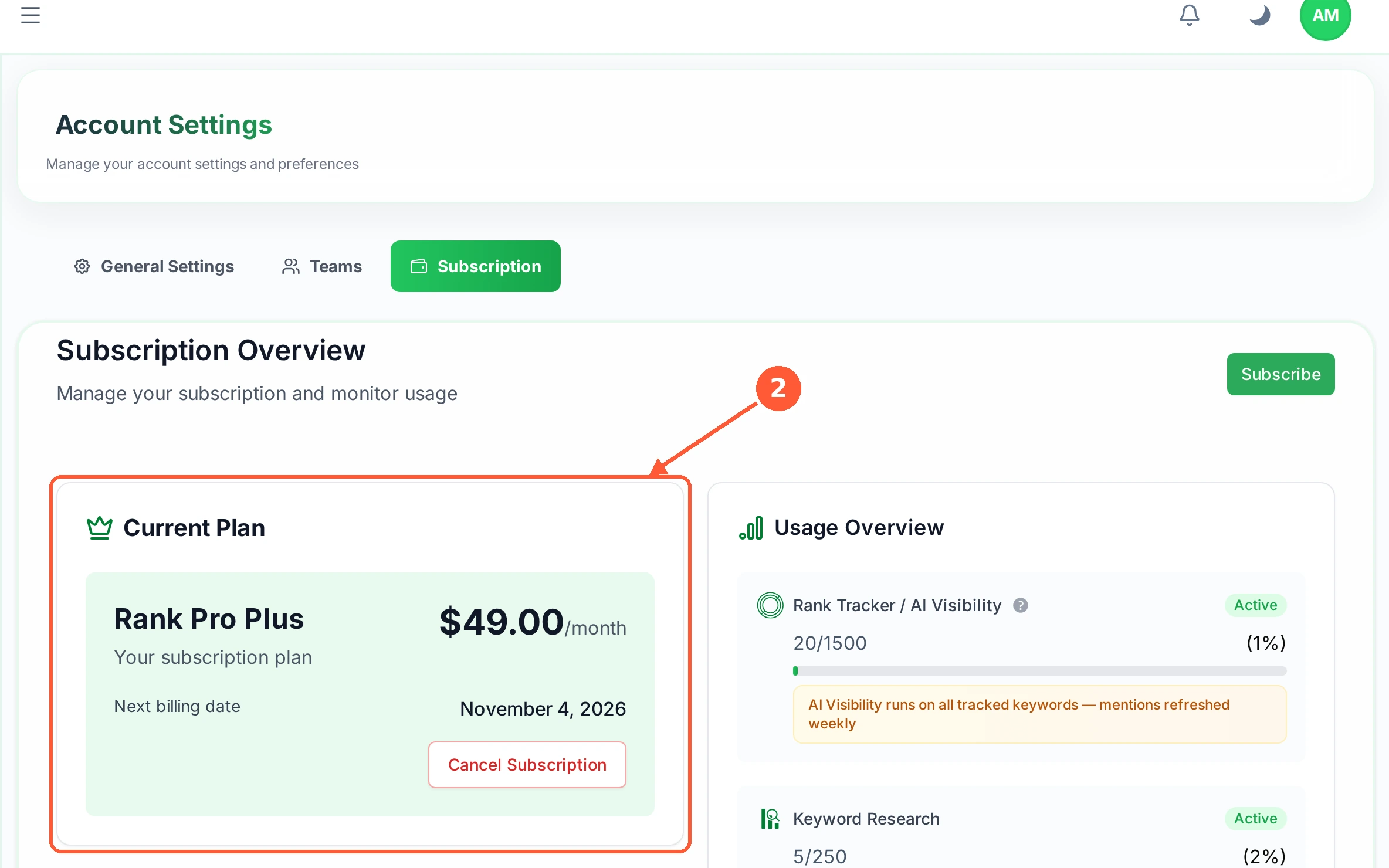Click the crown icon beside Current Plan
The width and height of the screenshot is (1389, 868).
[100, 528]
